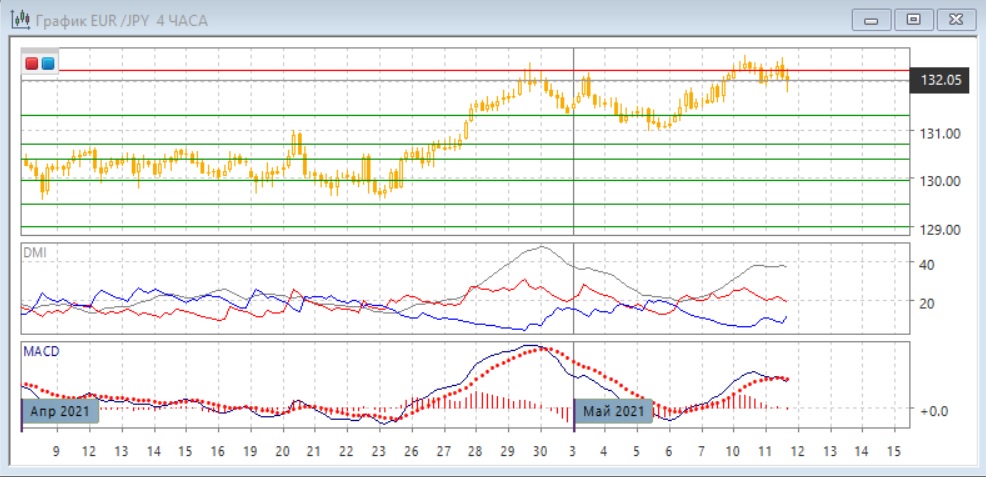Click date 30 on the time axis
This screenshot has width=986, height=477.
(x=541, y=452)
